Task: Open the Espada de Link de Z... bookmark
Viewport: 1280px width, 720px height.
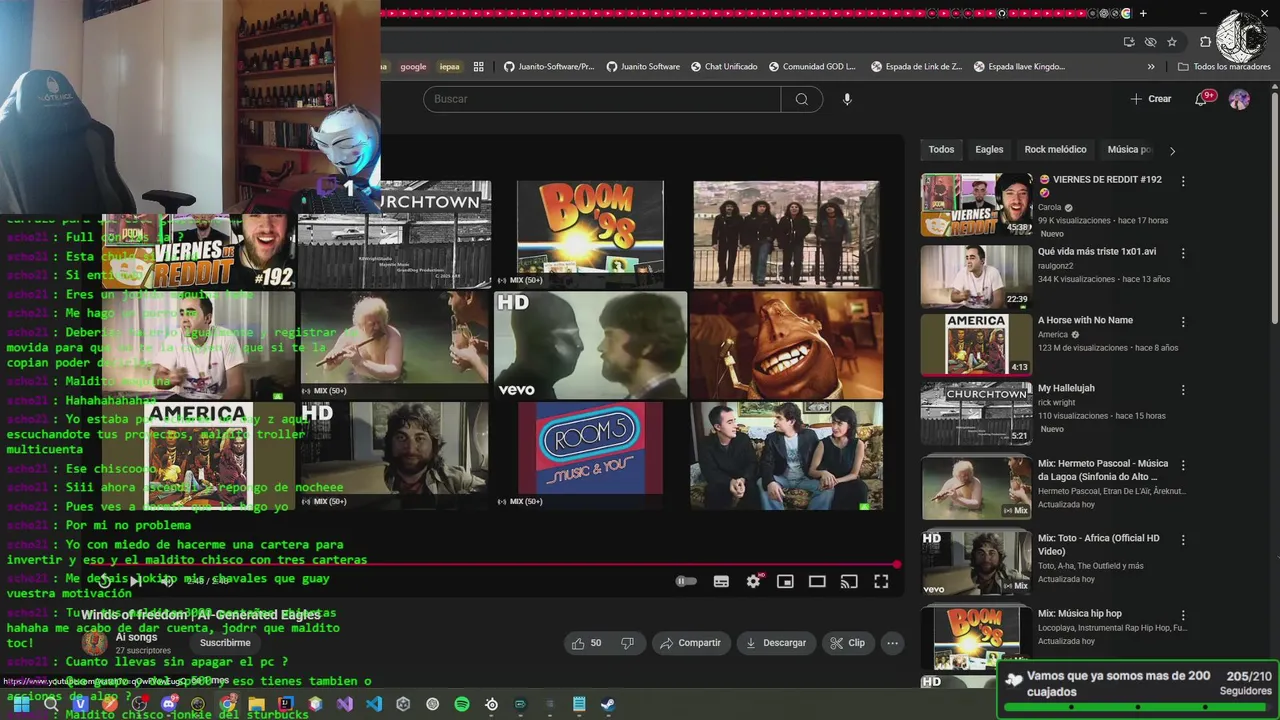Action: tap(916, 67)
